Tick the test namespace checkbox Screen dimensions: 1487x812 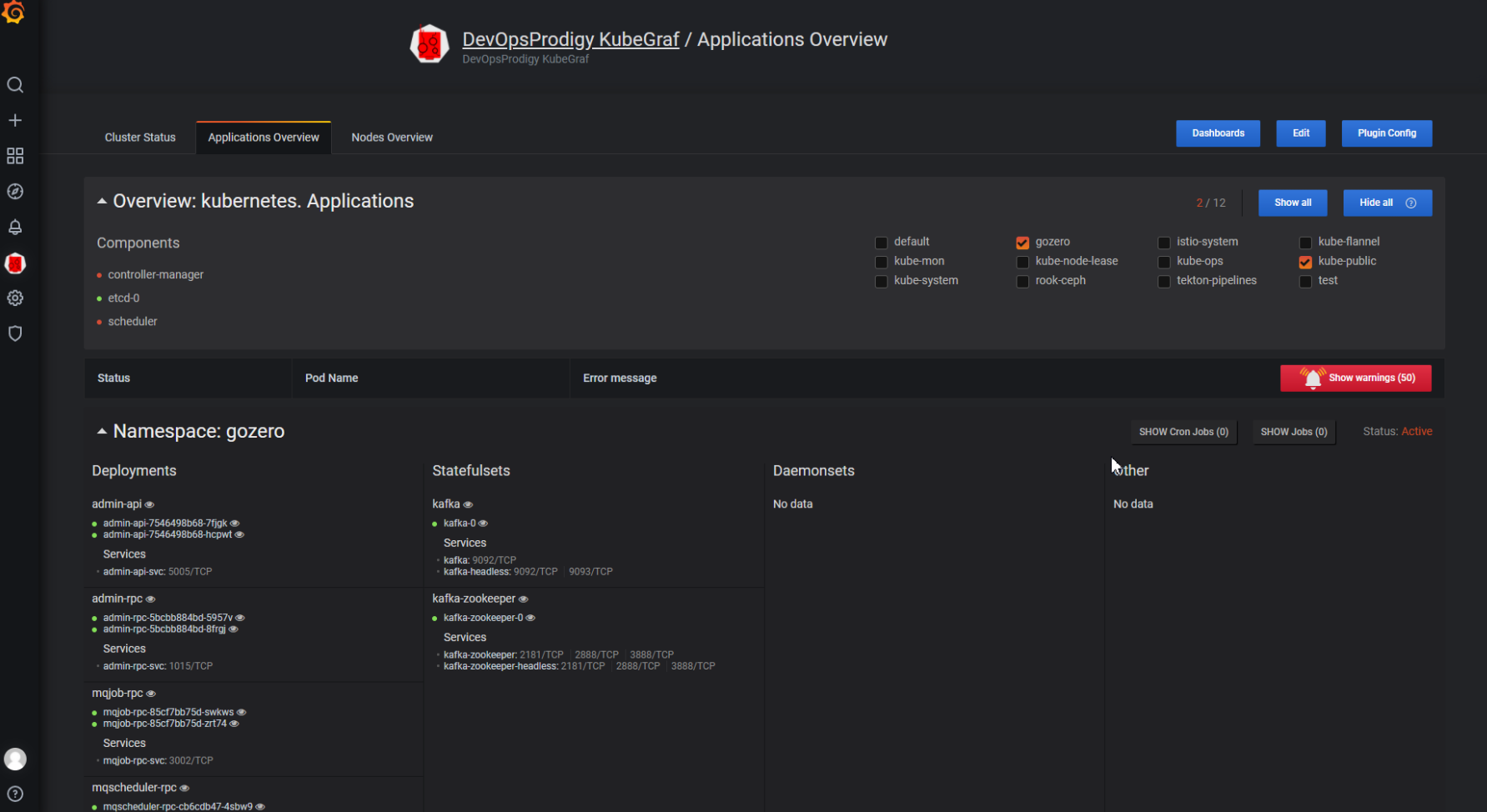1305,282
